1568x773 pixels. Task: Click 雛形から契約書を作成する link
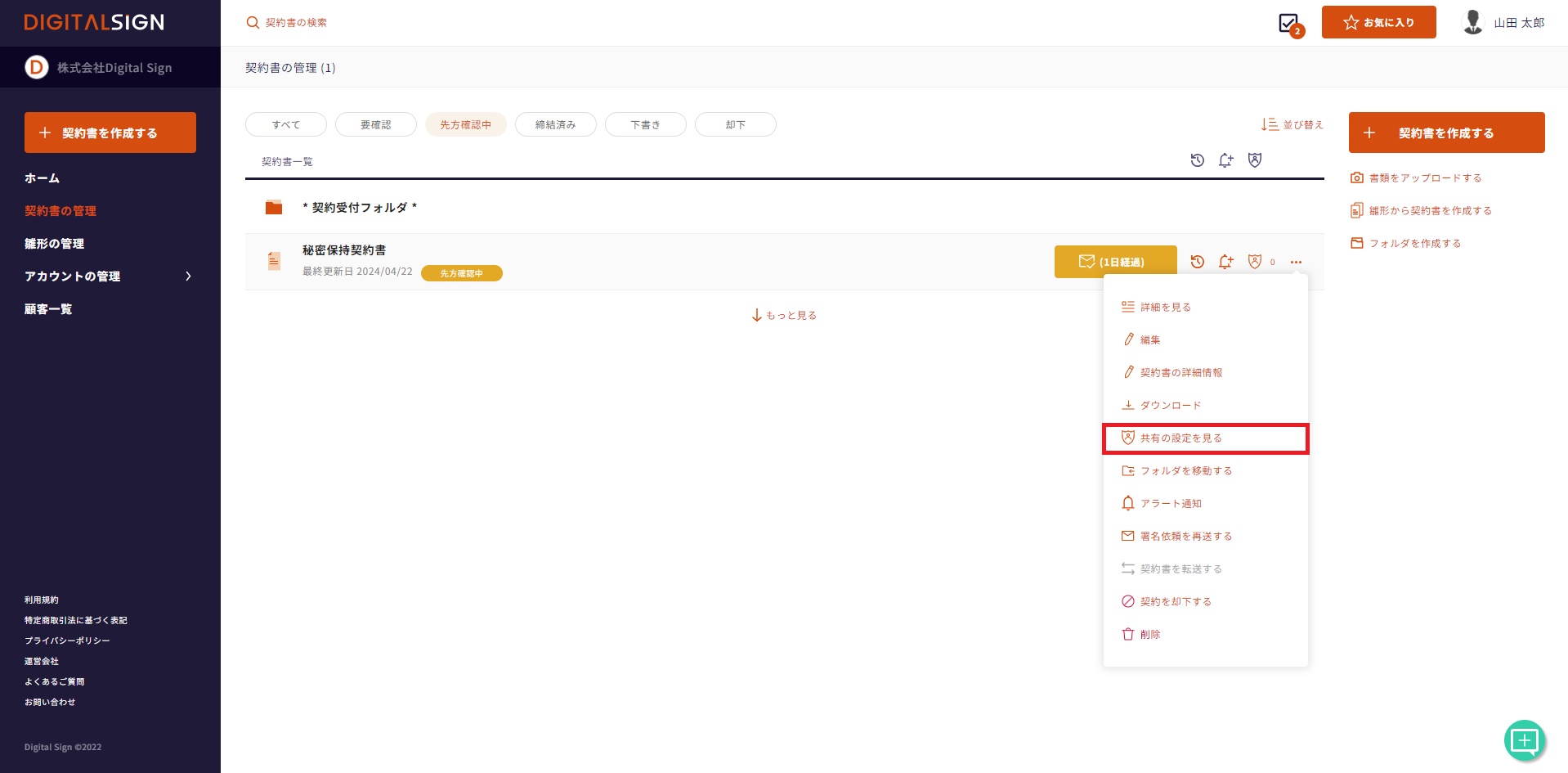[x=1430, y=211]
